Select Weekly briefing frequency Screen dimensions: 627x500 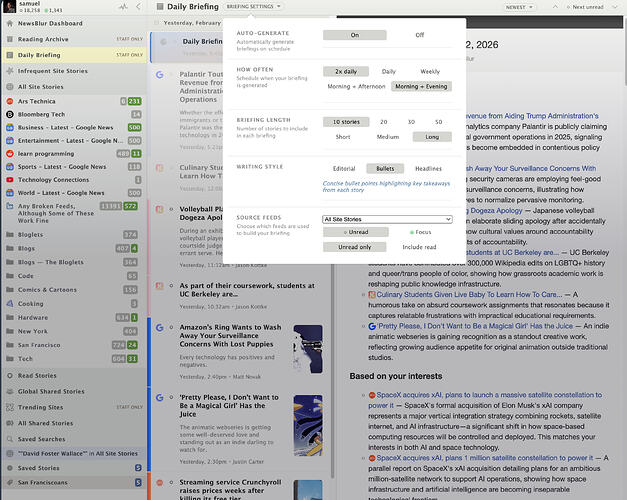(430, 72)
